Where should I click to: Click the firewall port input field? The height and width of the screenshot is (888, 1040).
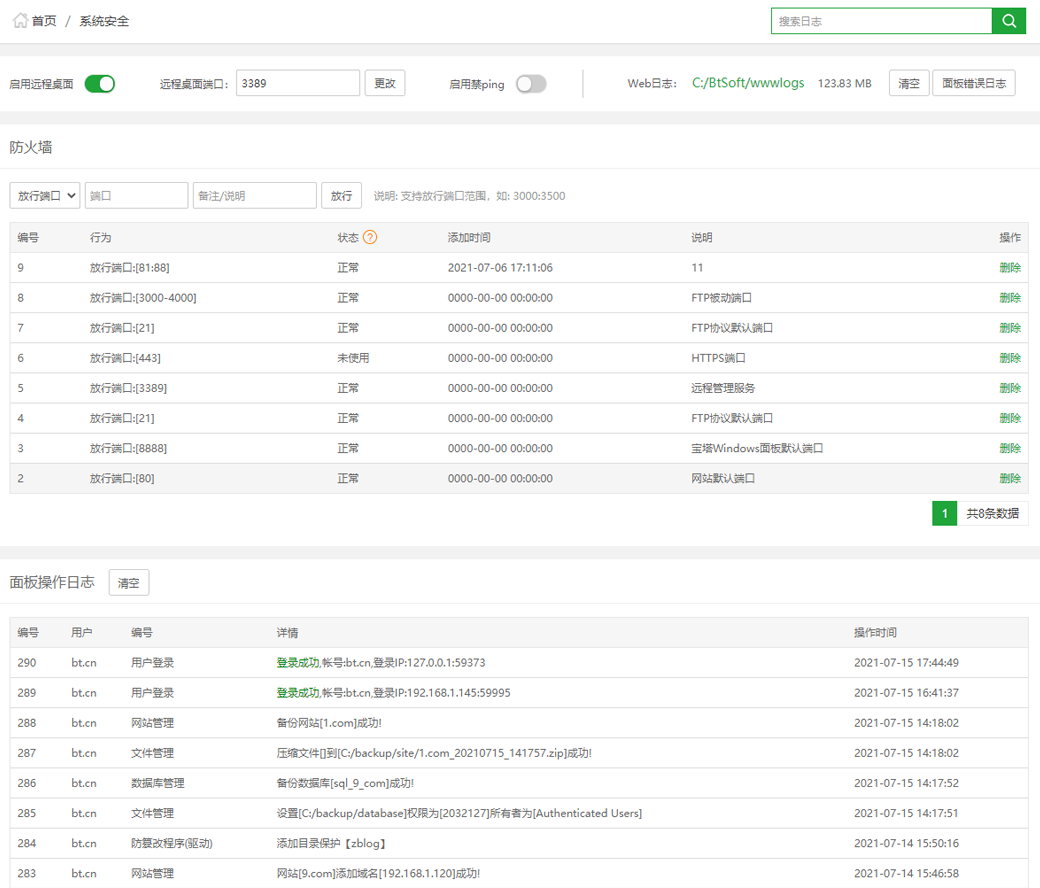pyautogui.click(x=136, y=196)
